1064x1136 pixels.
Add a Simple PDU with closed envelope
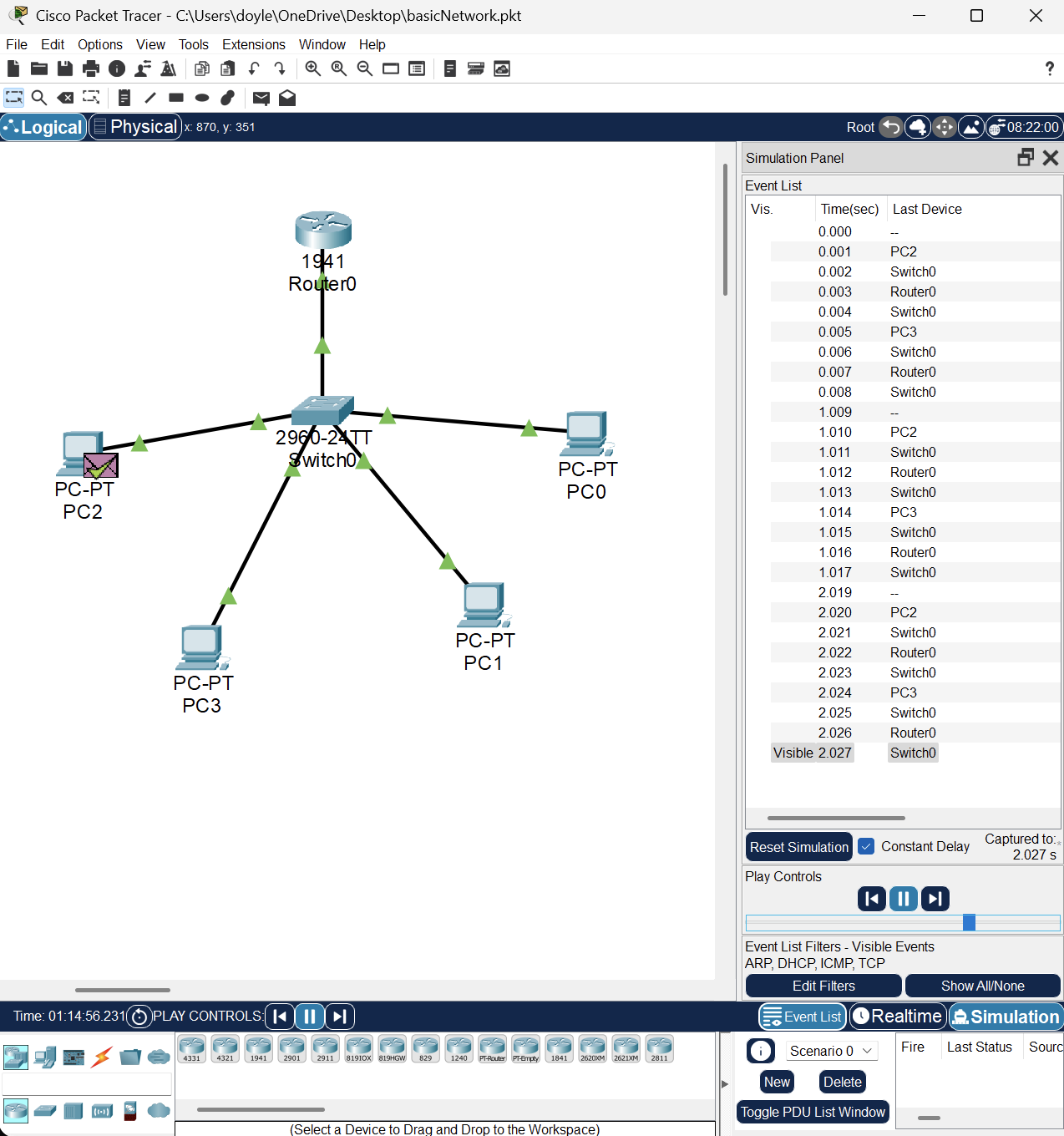coord(261,98)
